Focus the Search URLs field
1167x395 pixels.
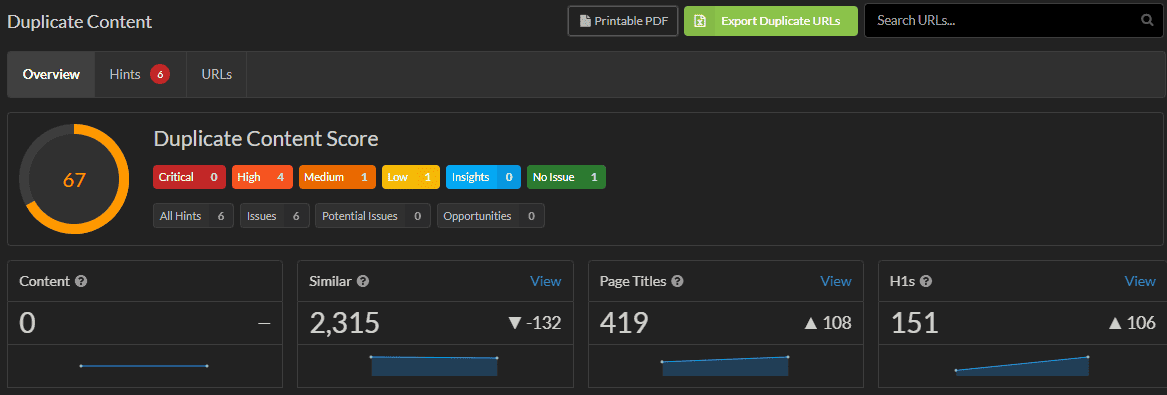[x=1014, y=21]
